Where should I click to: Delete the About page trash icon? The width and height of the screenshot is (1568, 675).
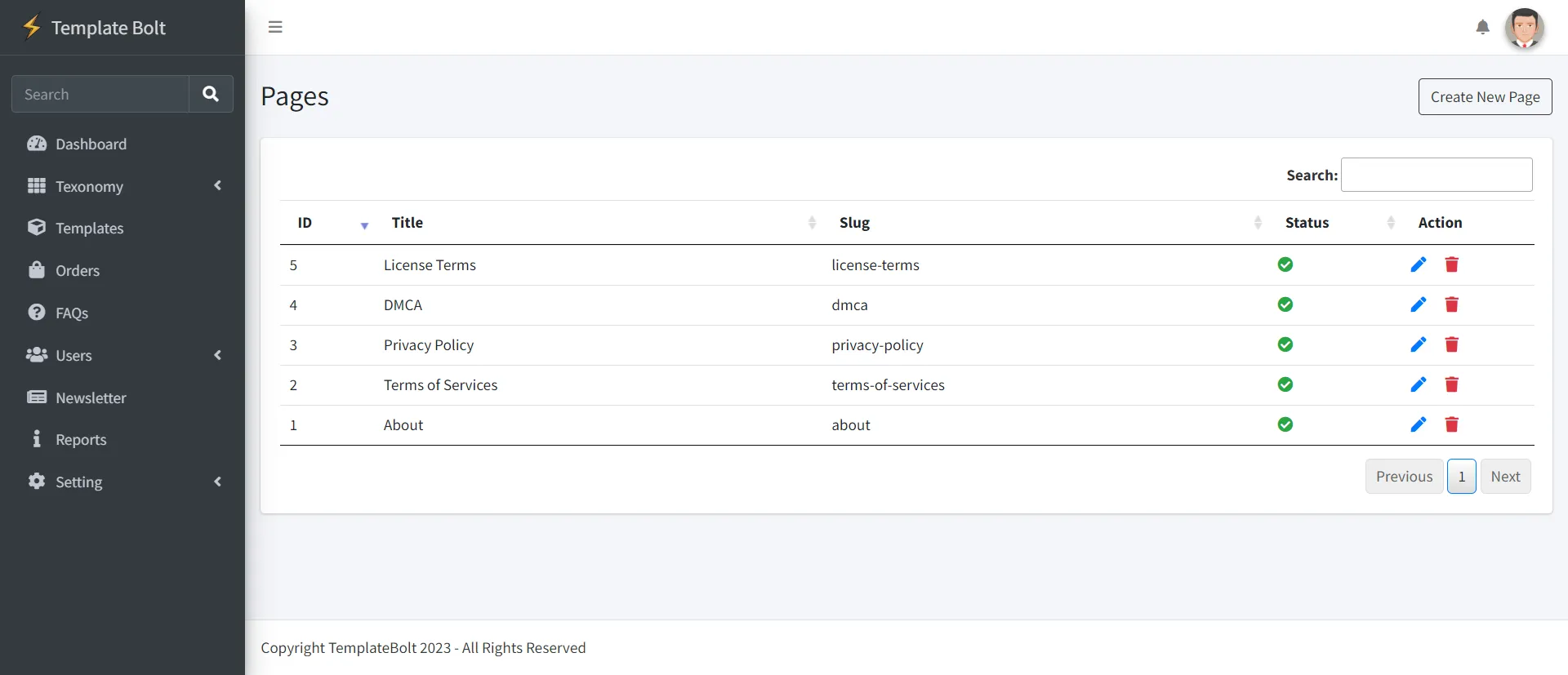point(1451,424)
